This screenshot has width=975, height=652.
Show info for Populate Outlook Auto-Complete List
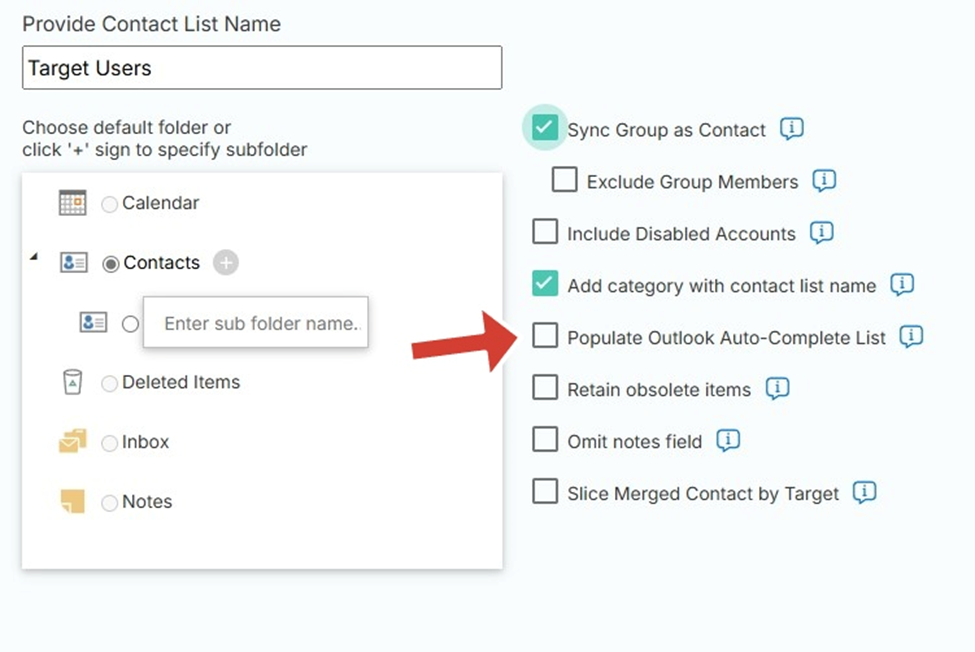911,336
